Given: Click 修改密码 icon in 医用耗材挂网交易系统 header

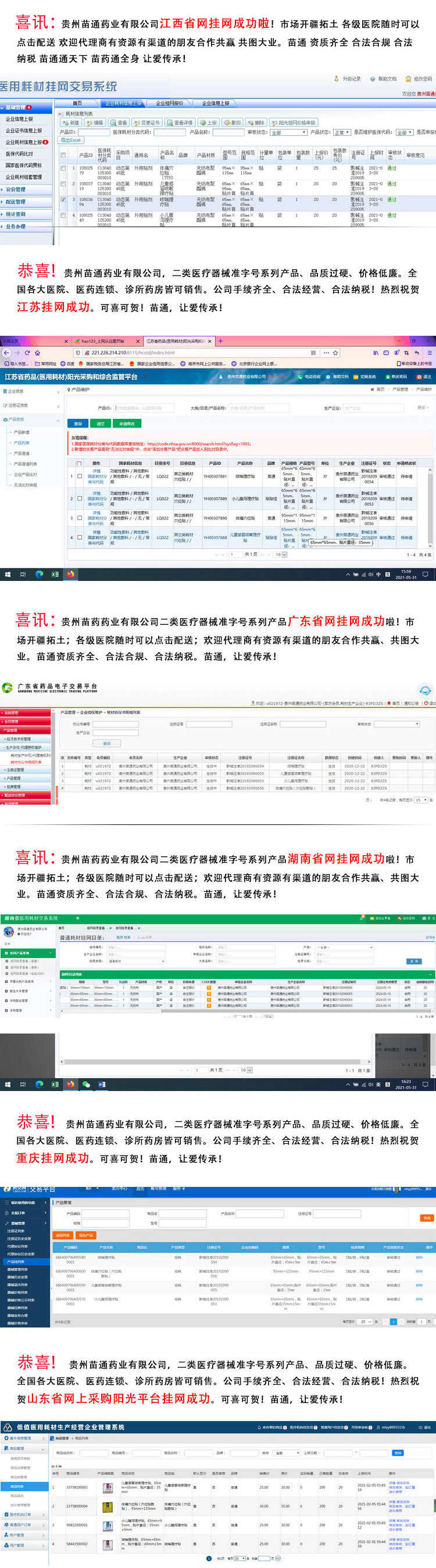Looking at the screenshot, I should click(x=408, y=78).
